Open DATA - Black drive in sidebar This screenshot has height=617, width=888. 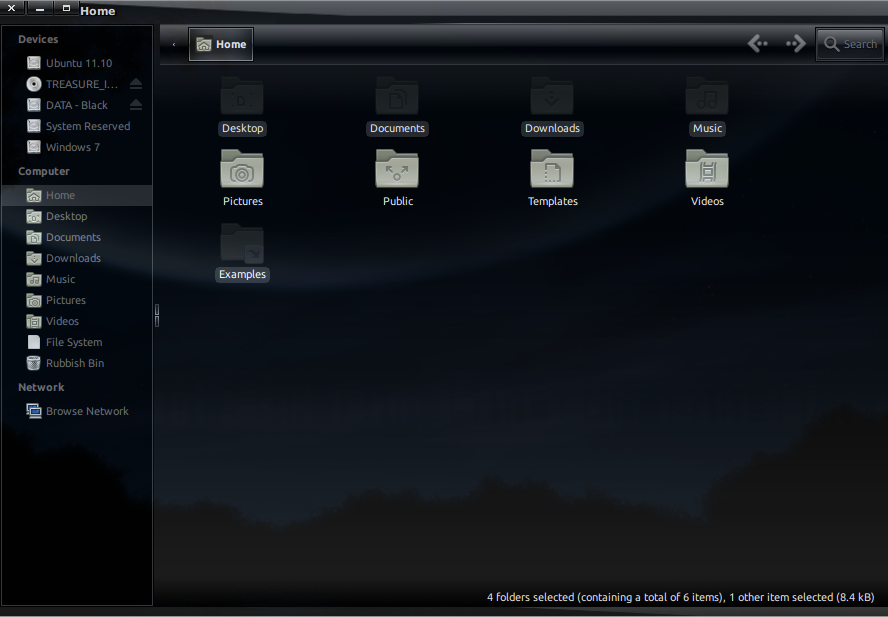click(76, 105)
